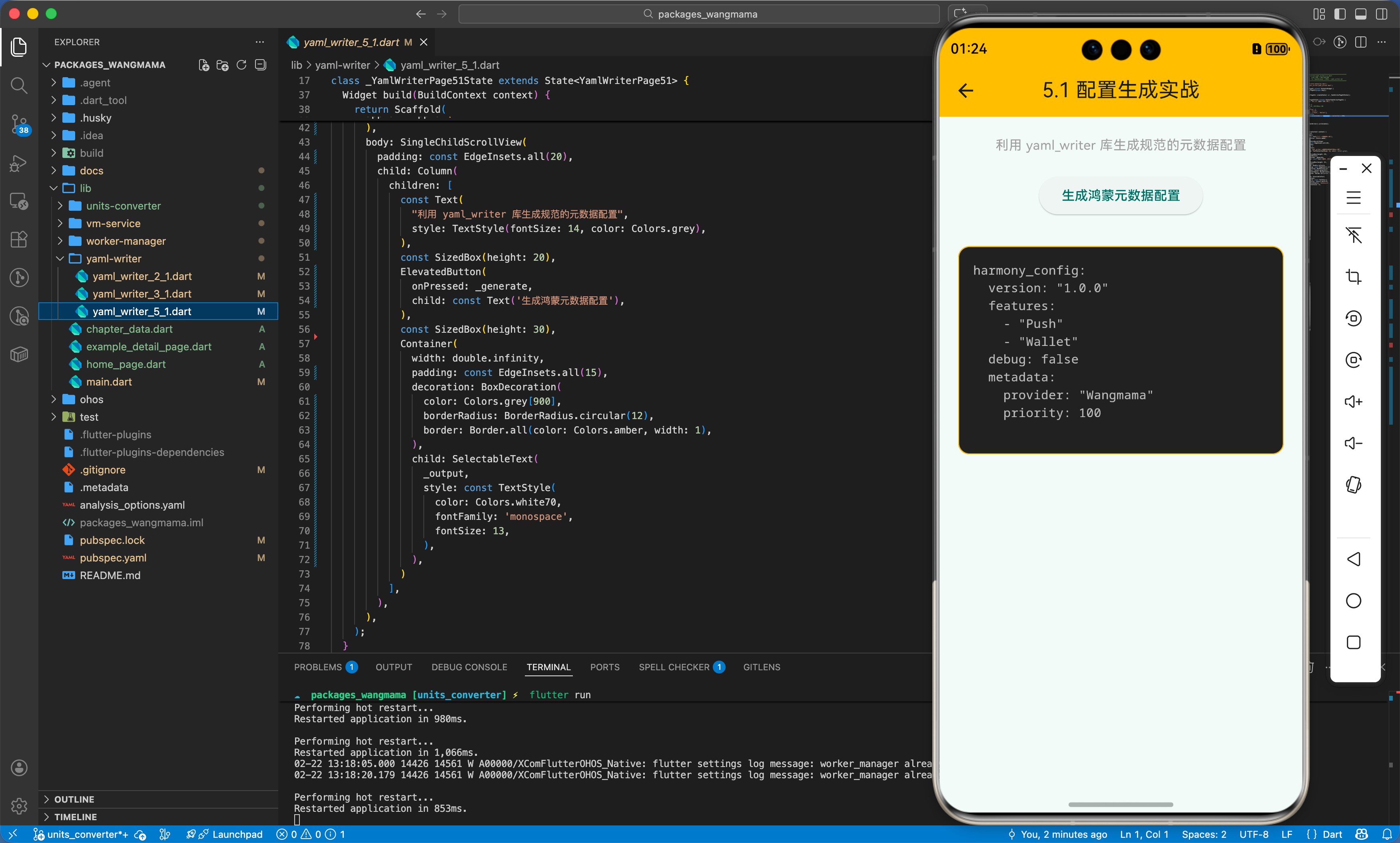Image resolution: width=1400 pixels, height=843 pixels.
Task: Switch to the DEBUG CONSOLE tab
Action: click(469, 667)
